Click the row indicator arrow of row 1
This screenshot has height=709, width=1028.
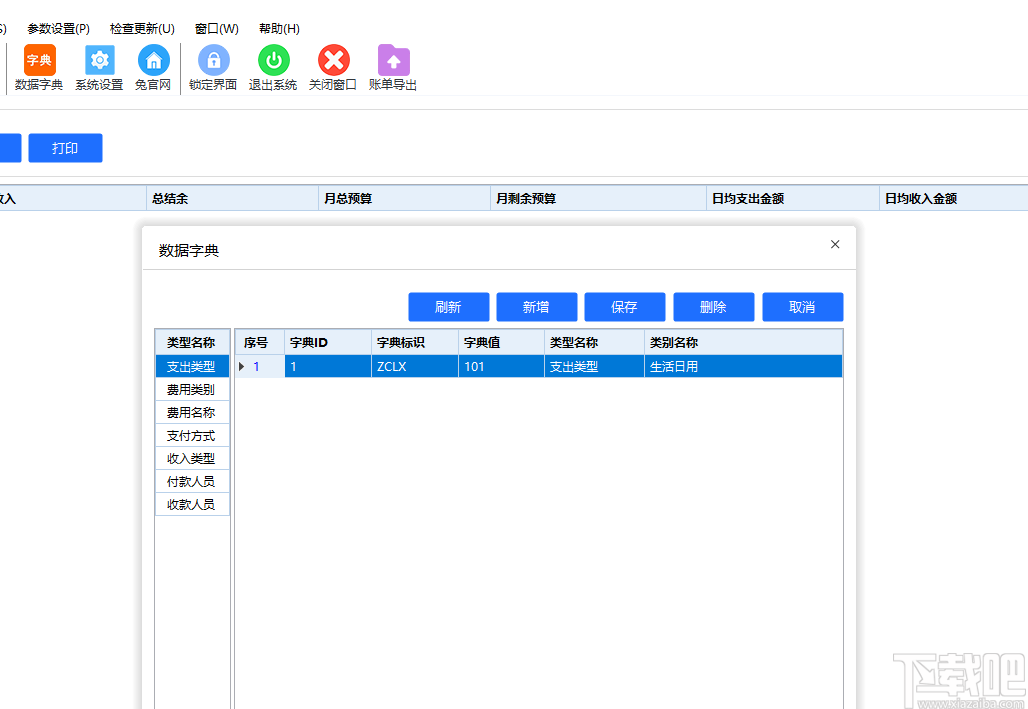click(241, 367)
